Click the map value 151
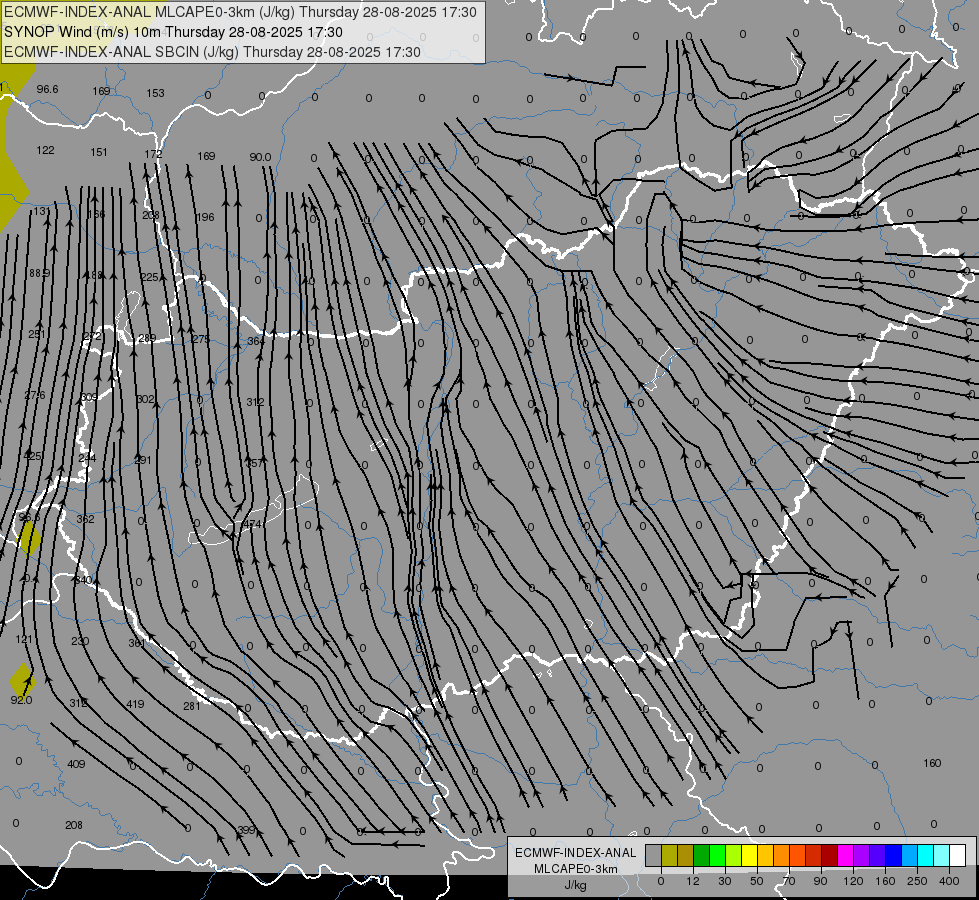 tap(99, 152)
